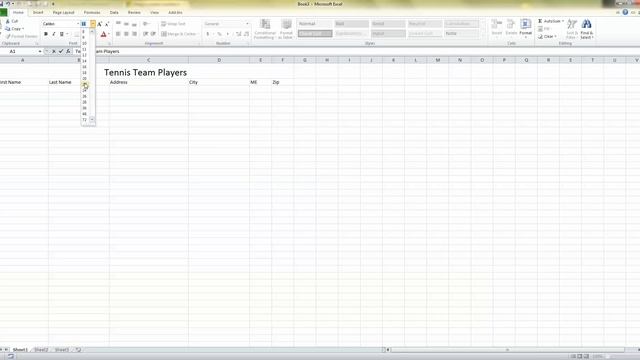Open the Orientation text rotation tool
Screen dimensions: 640x360
coord(146,24)
